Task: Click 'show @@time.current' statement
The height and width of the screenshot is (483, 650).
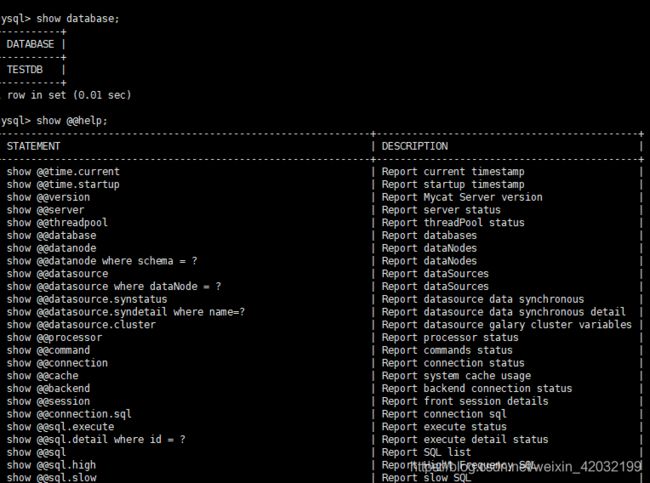Action: pyautogui.click(x=63, y=172)
